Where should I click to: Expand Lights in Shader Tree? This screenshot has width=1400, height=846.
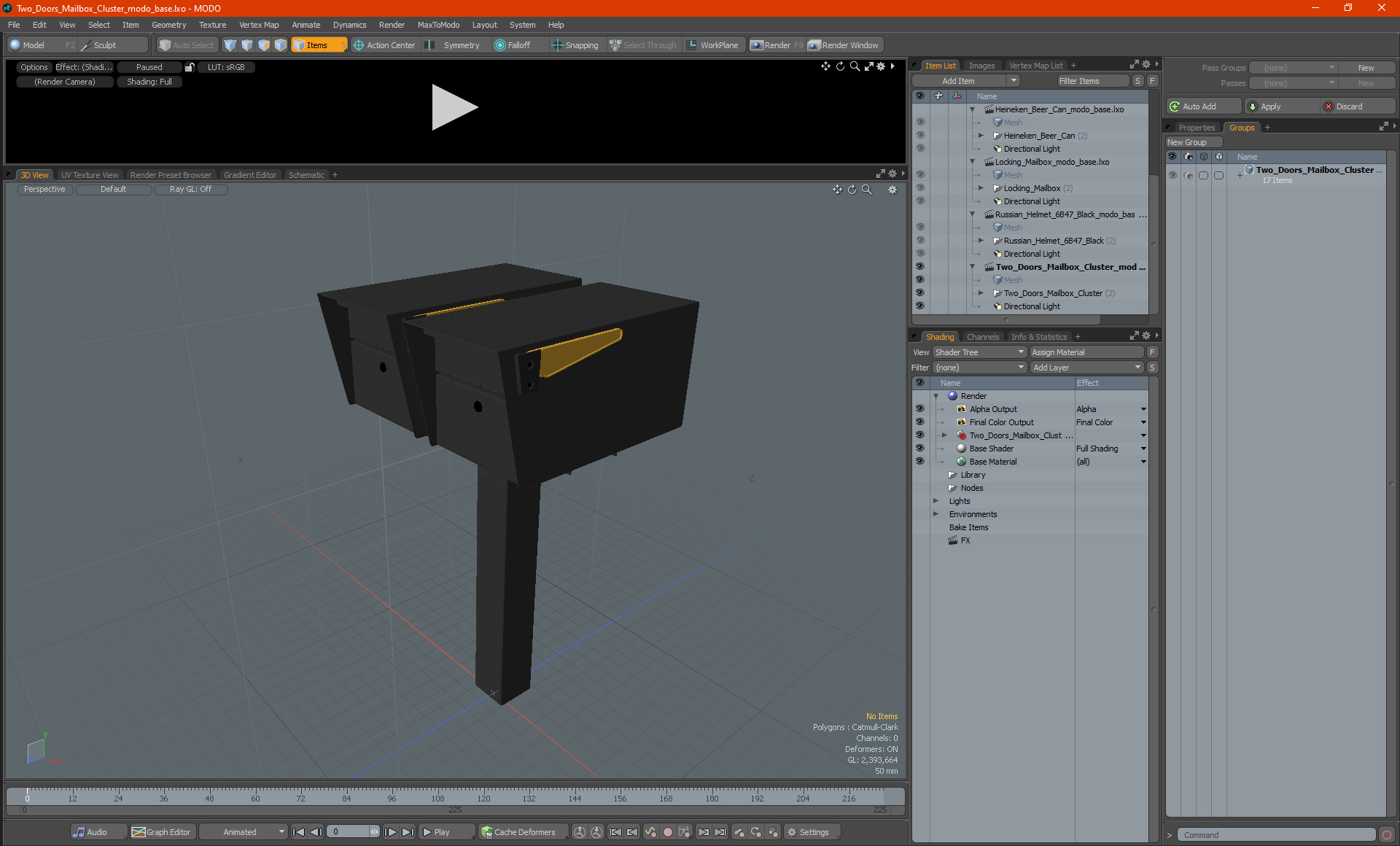[936, 501]
